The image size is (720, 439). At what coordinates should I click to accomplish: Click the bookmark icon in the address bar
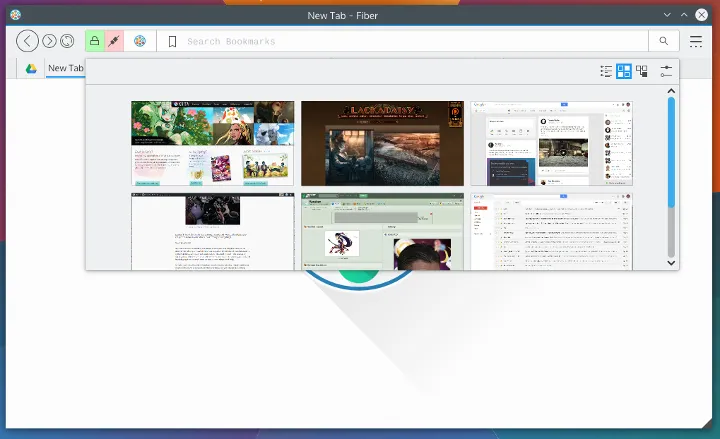(x=172, y=41)
